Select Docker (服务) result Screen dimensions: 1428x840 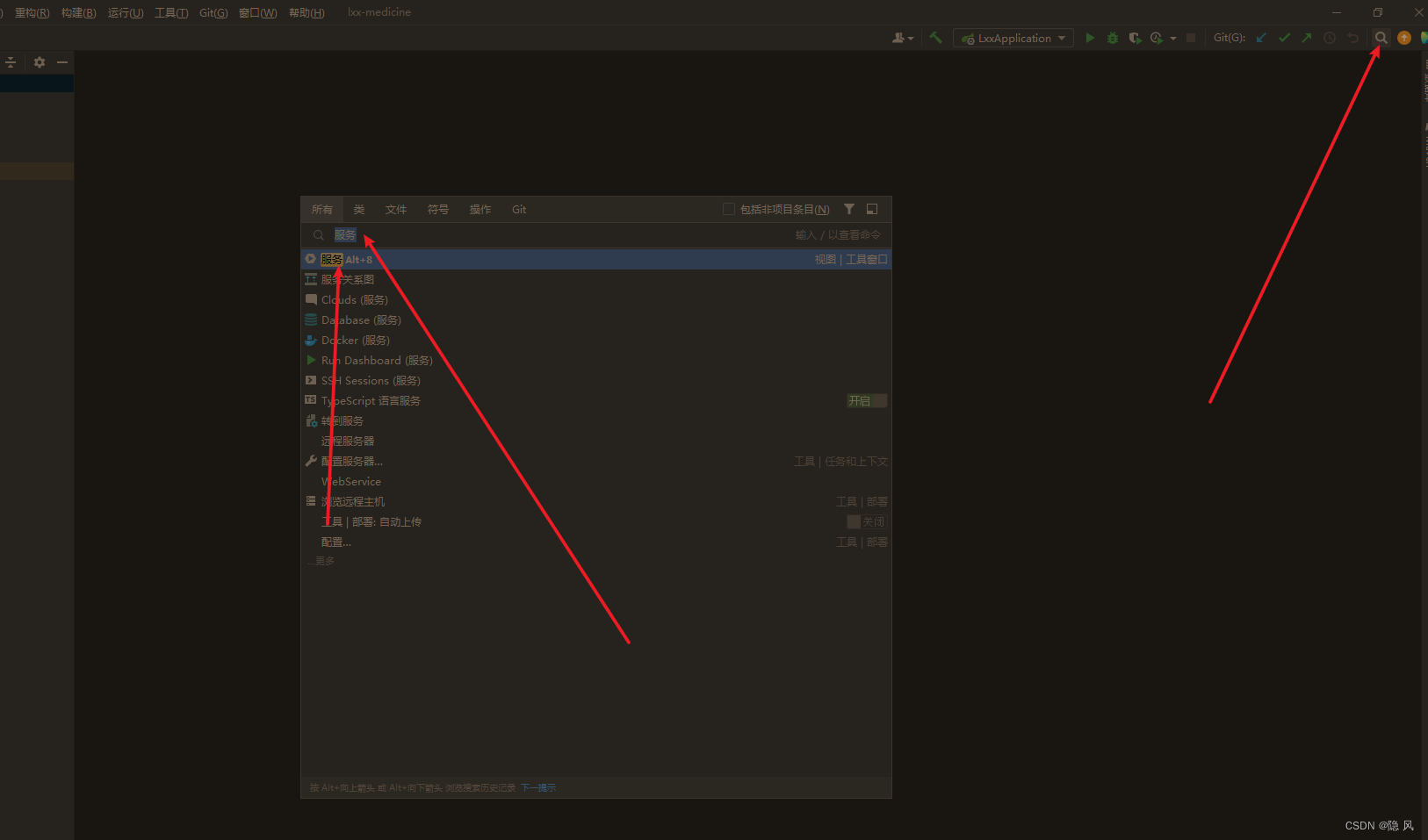pyautogui.click(x=596, y=341)
